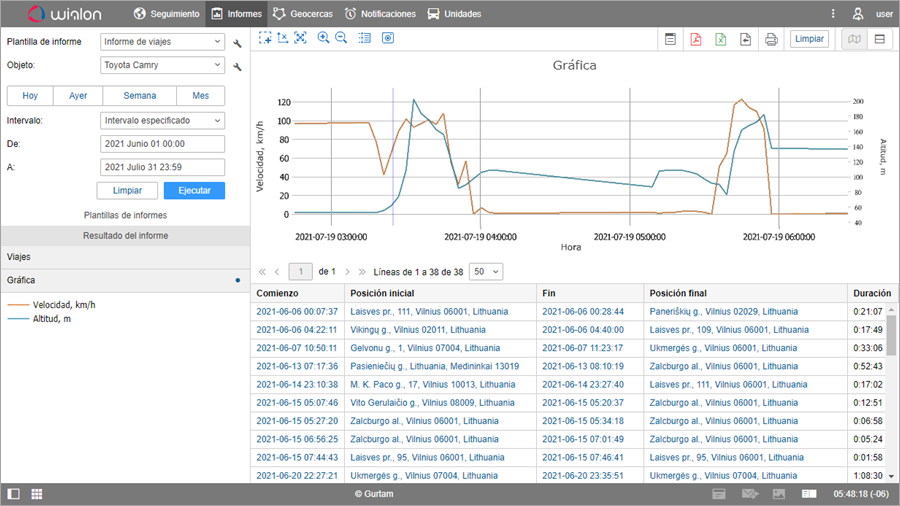This screenshot has width=900, height=506.
Task: Open the apps grid icon in bottom bar
Action: (37, 494)
